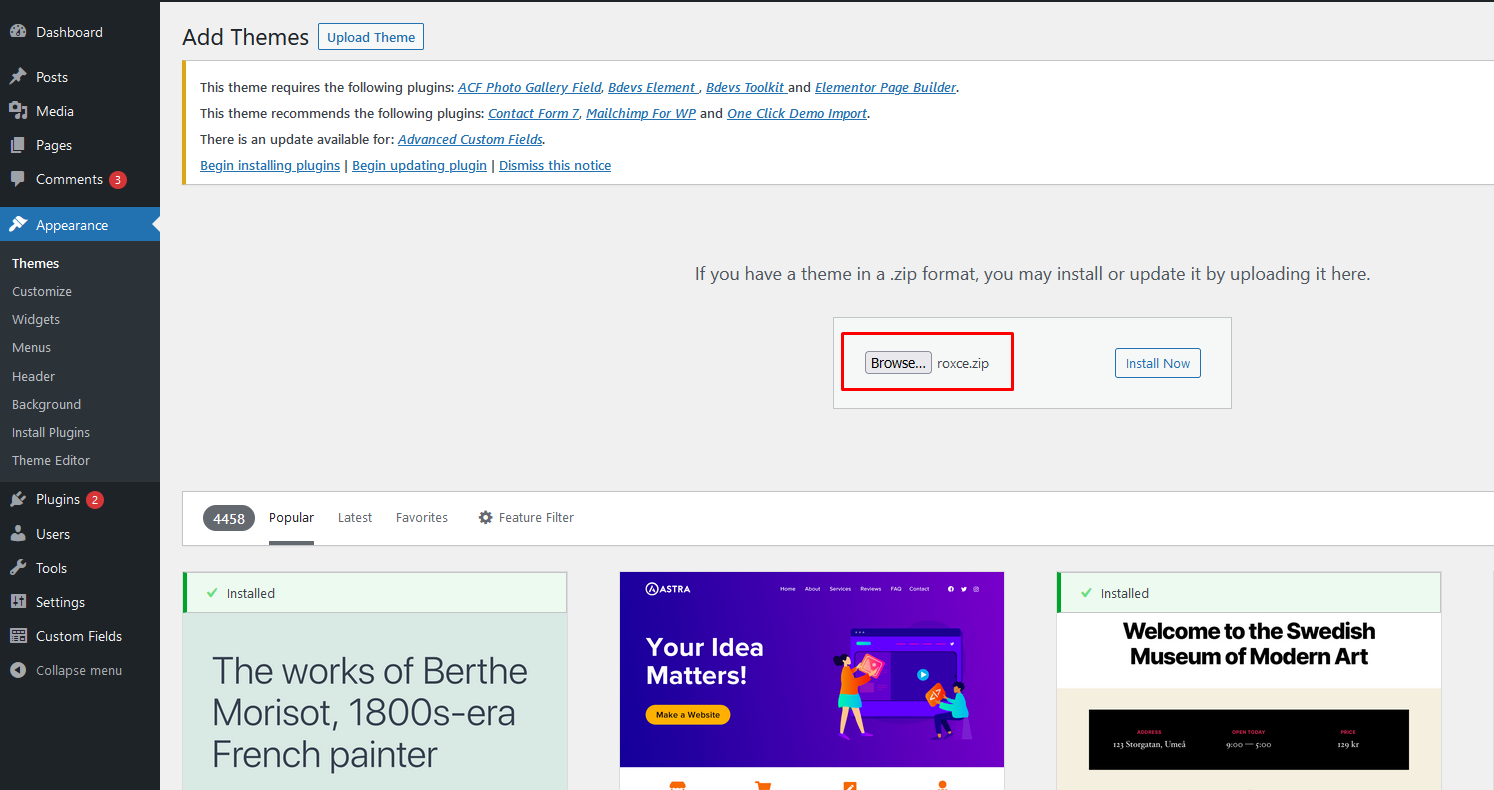Open Theme Editor submenu item
Image resolution: width=1494 pixels, height=790 pixels.
[x=51, y=460]
